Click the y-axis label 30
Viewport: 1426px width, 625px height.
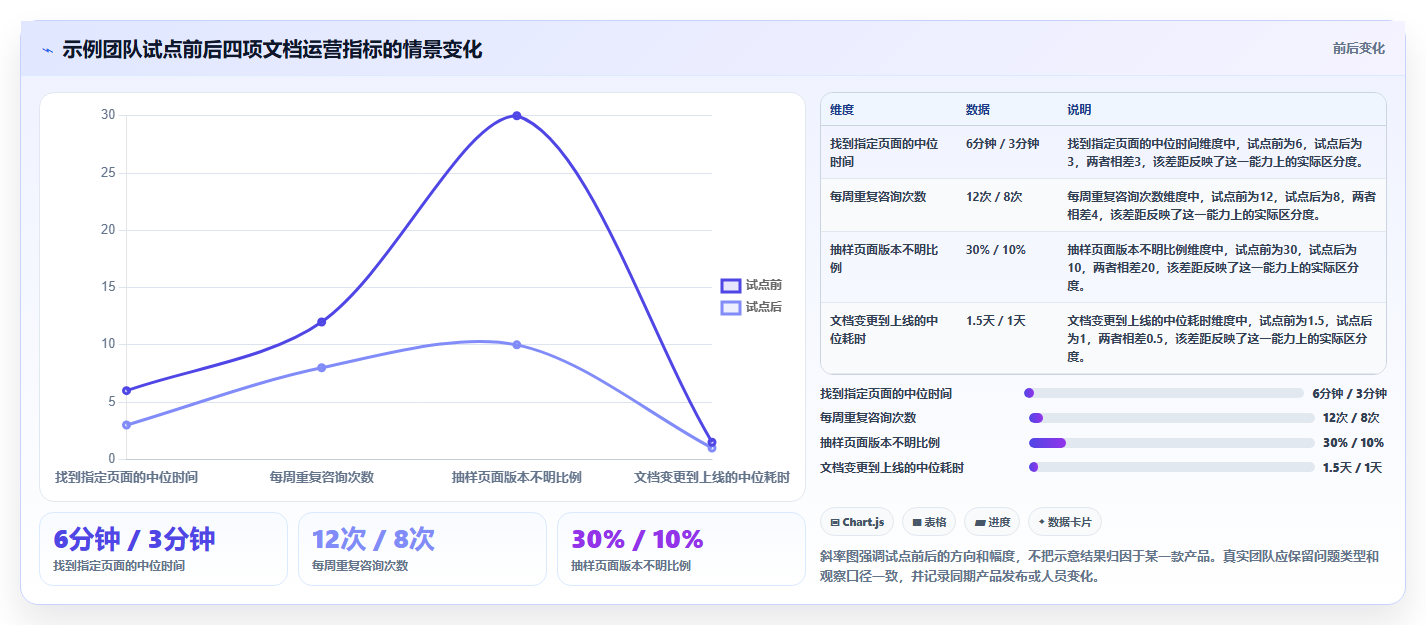108,115
